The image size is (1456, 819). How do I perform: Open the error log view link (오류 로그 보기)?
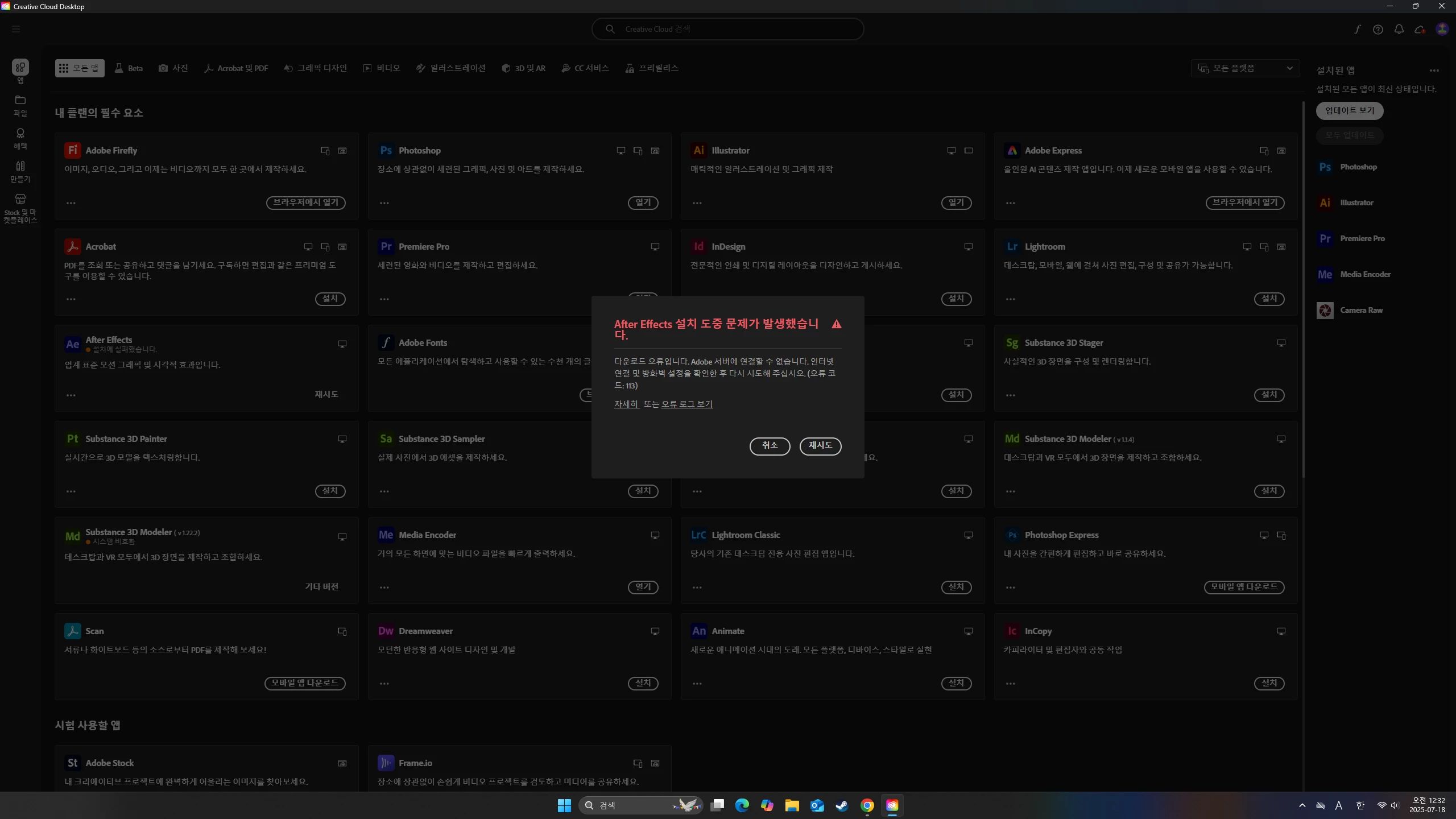[686, 404]
